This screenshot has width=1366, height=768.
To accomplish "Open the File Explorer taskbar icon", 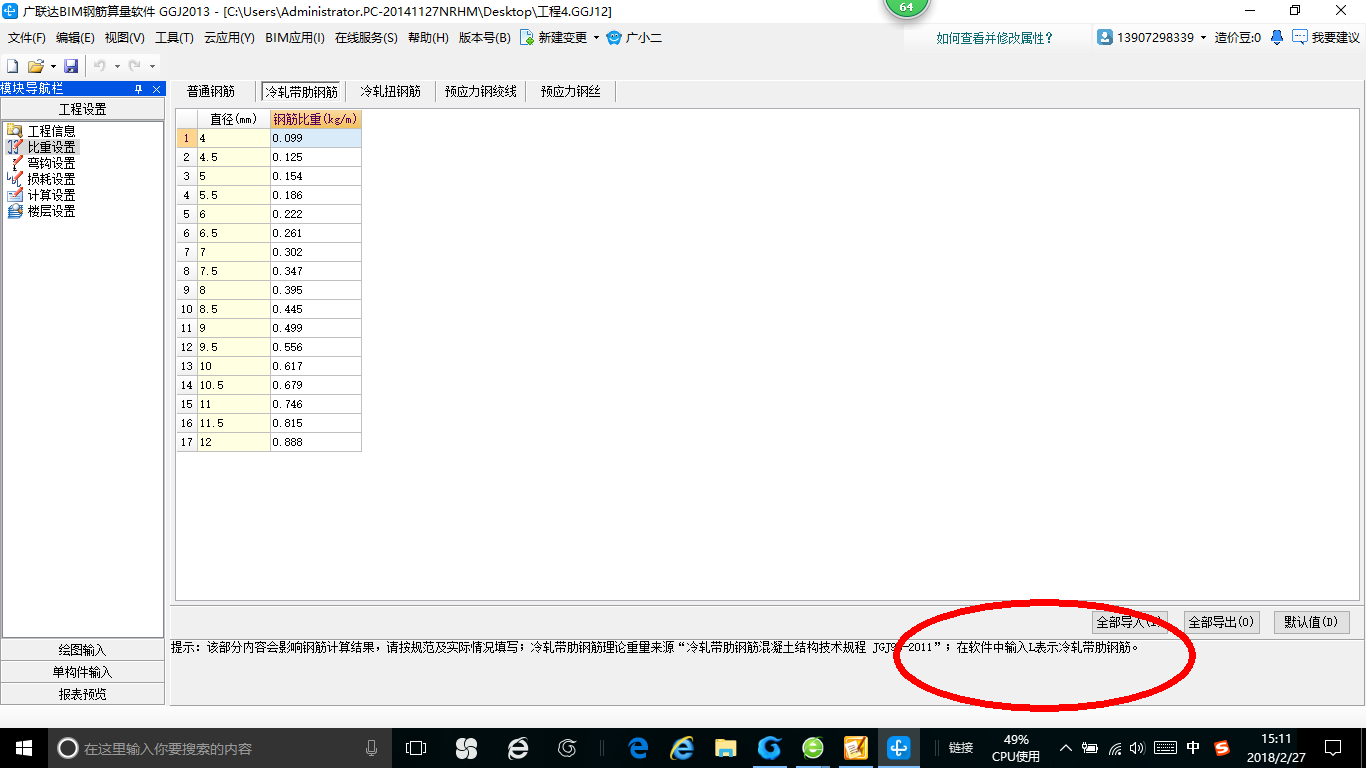I will (725, 748).
